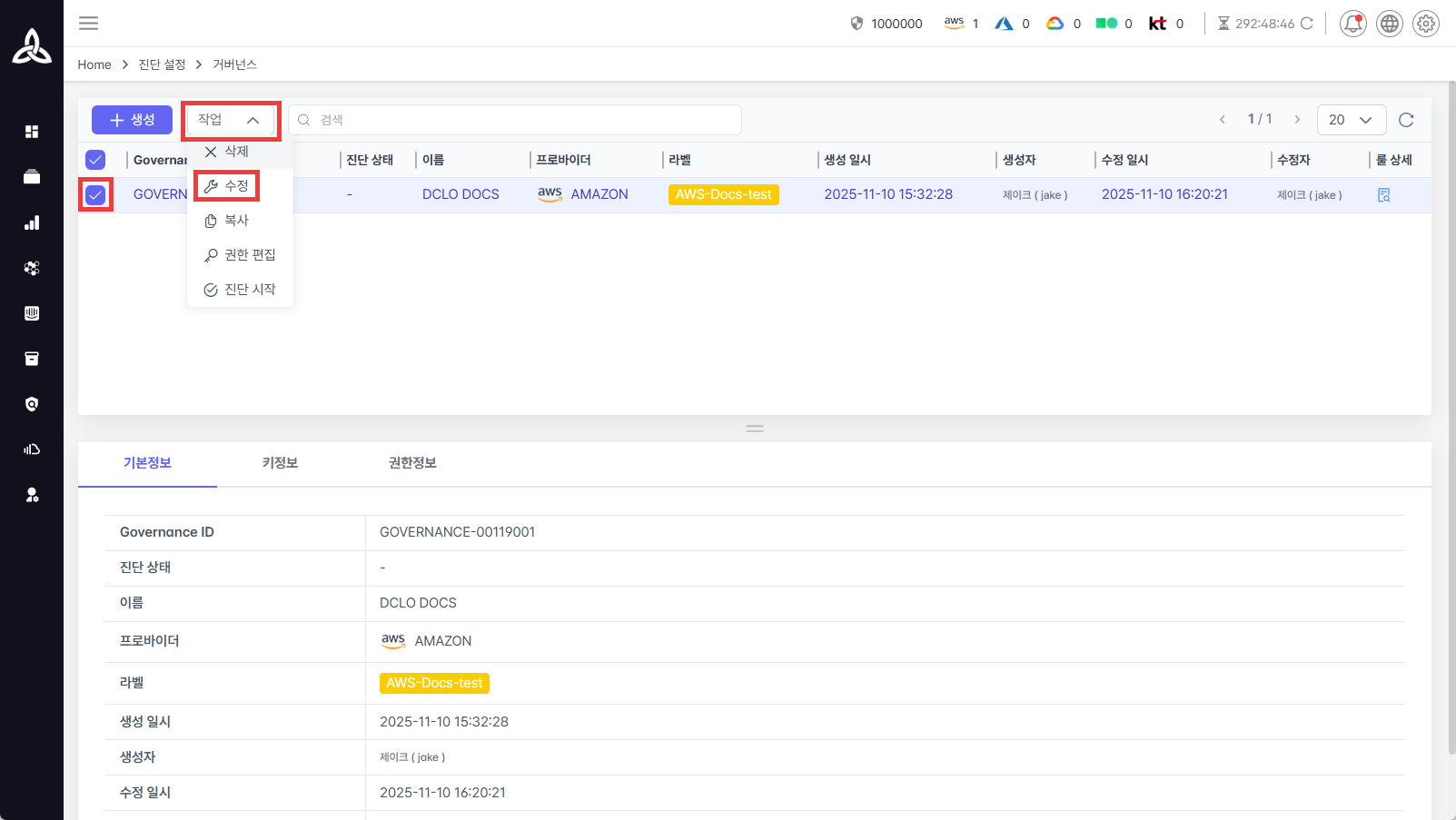Image resolution: width=1456 pixels, height=820 pixels.
Task: Toggle the select-all header checkbox
Action: (x=95, y=160)
